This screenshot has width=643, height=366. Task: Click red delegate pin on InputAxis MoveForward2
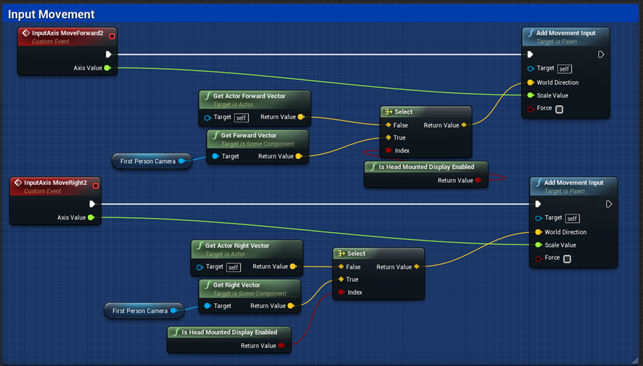click(x=112, y=36)
